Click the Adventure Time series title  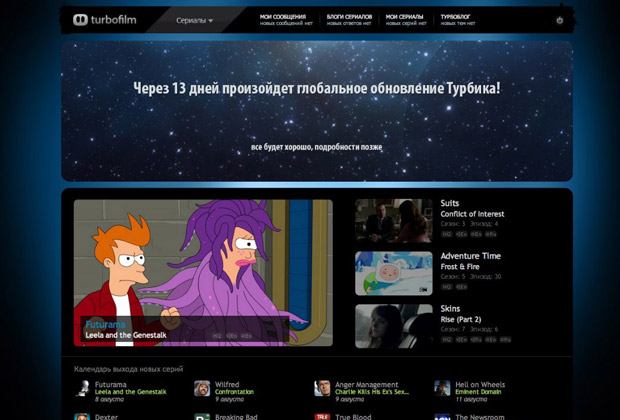pyautogui.click(x=471, y=256)
